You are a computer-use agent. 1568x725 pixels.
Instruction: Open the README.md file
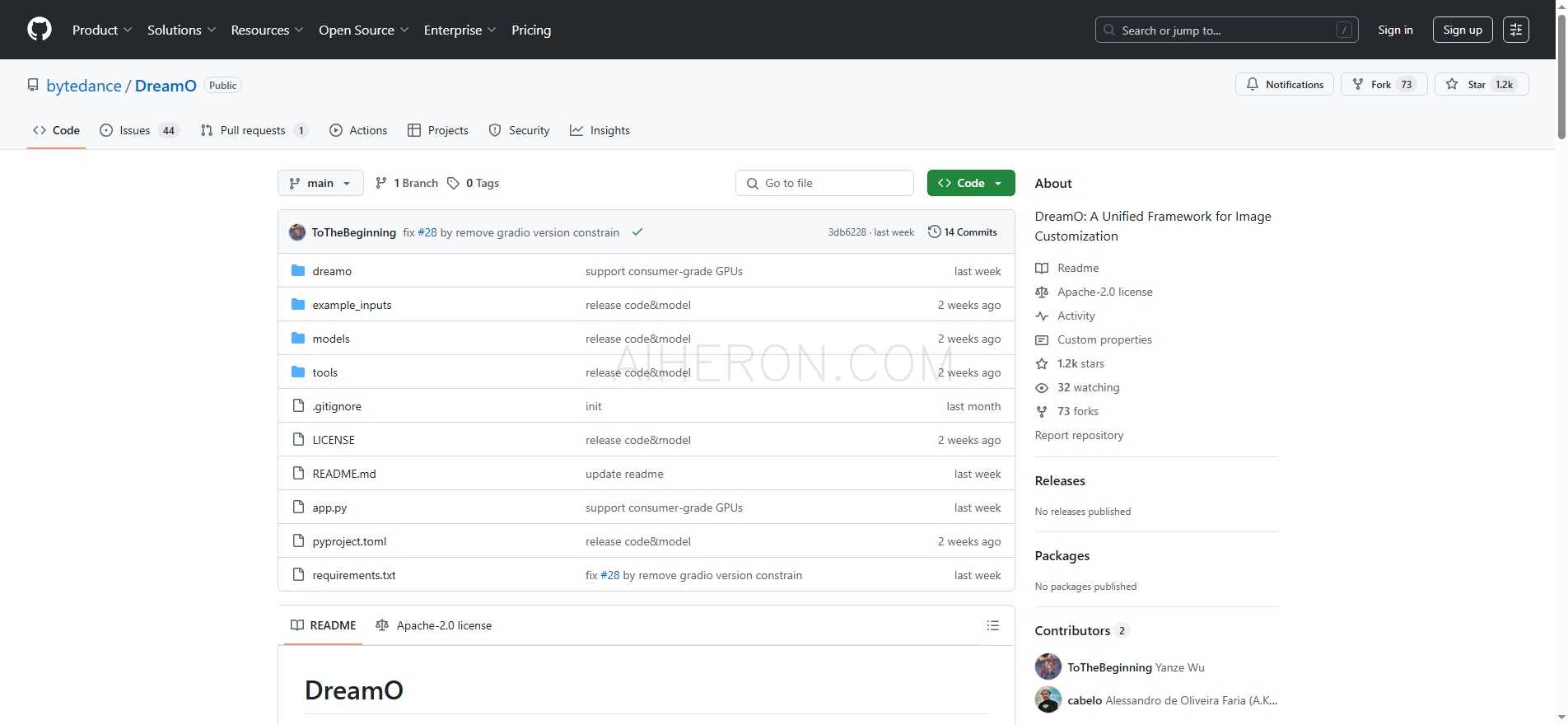tap(344, 474)
